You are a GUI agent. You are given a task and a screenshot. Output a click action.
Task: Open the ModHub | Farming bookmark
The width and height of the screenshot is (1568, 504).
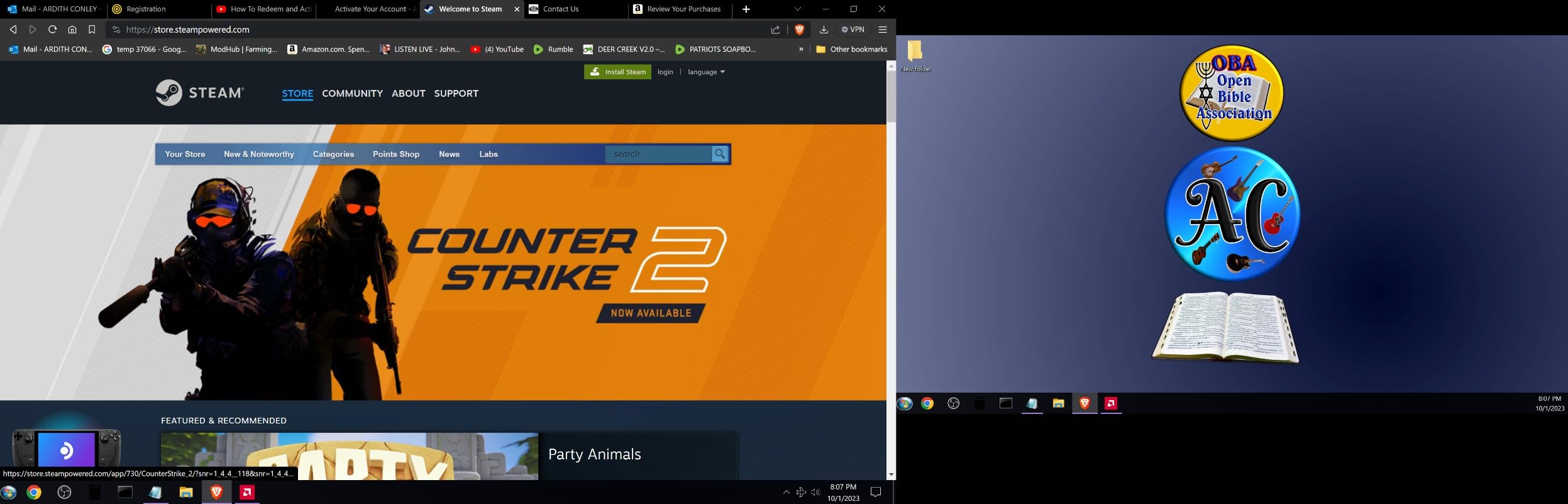click(236, 49)
